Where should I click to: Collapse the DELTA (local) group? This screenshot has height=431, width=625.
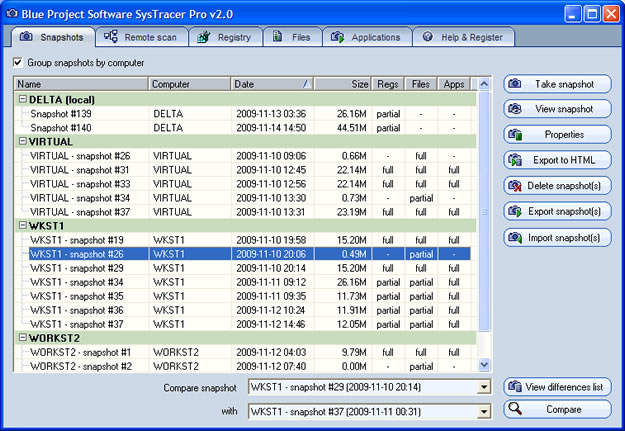point(22,100)
